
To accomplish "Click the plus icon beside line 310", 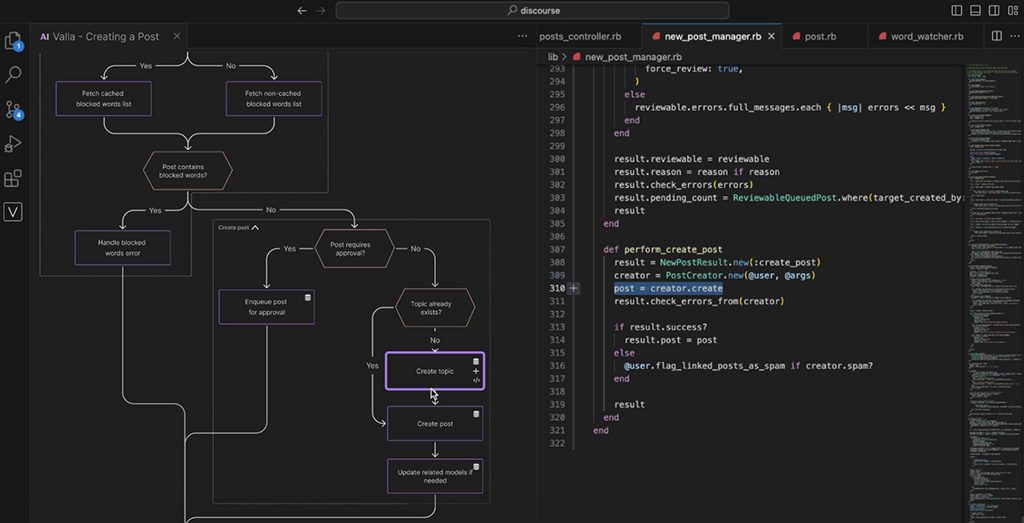I will (x=573, y=288).
